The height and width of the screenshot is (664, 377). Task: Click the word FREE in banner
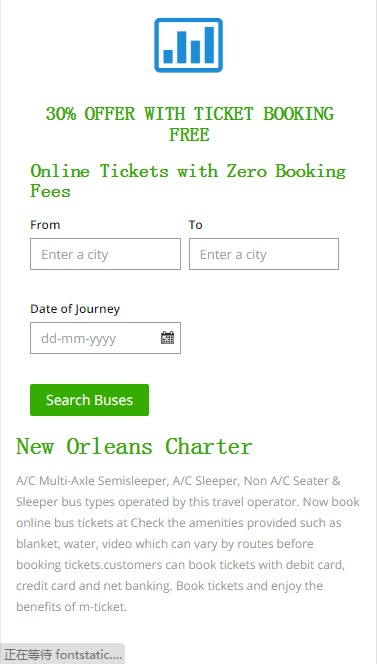tap(189, 135)
